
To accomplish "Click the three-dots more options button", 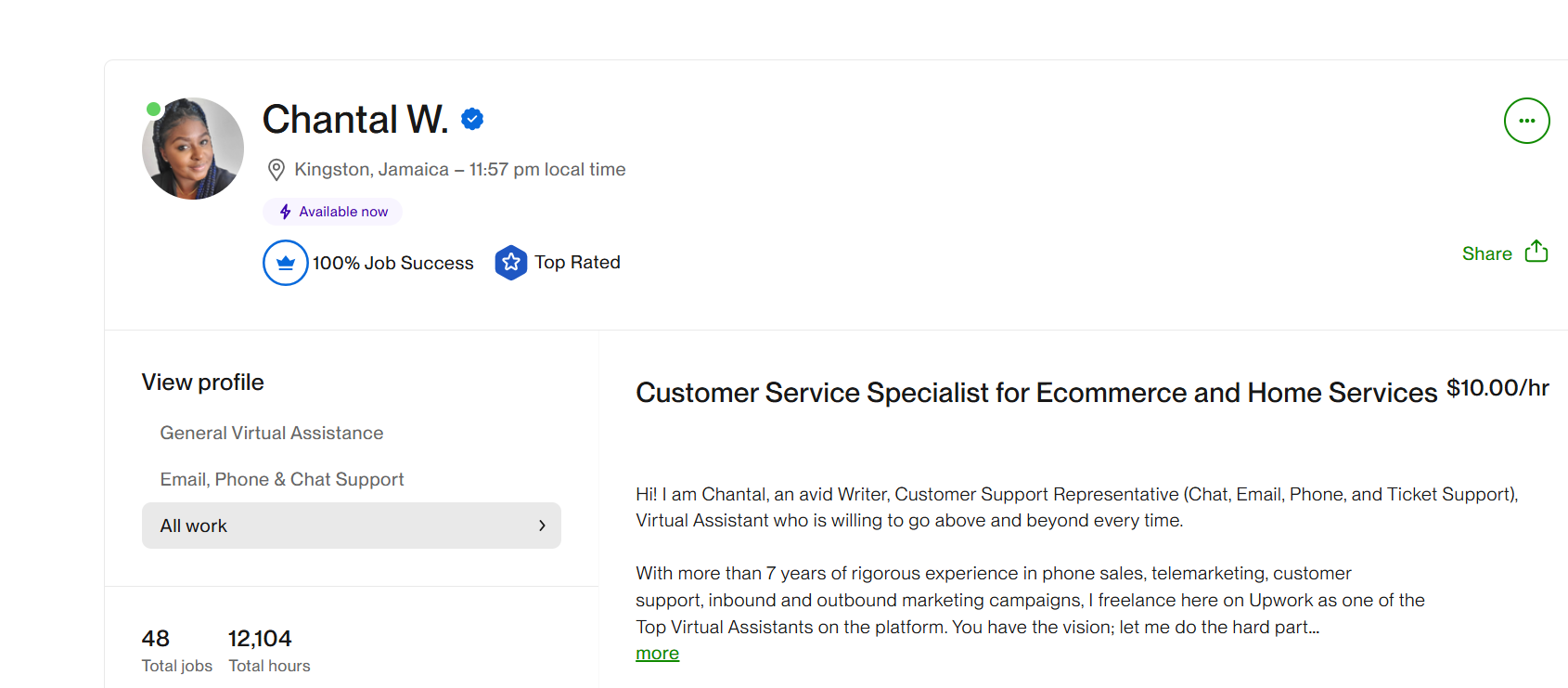I will (1526, 121).
